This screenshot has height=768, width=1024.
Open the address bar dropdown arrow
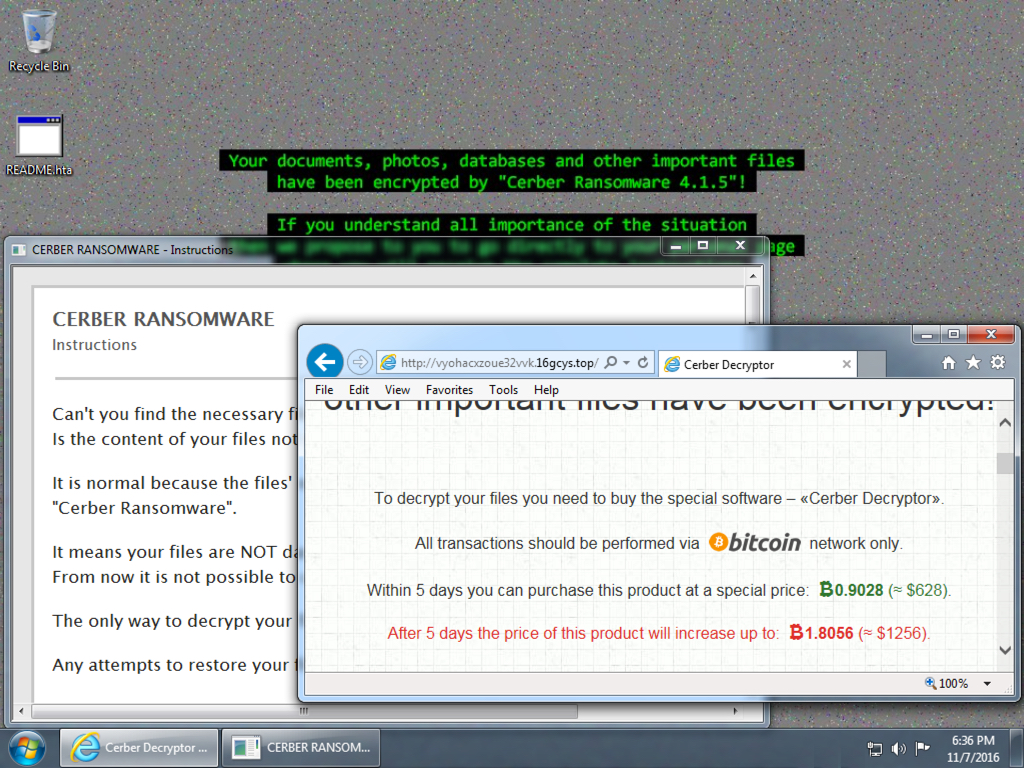click(626, 362)
